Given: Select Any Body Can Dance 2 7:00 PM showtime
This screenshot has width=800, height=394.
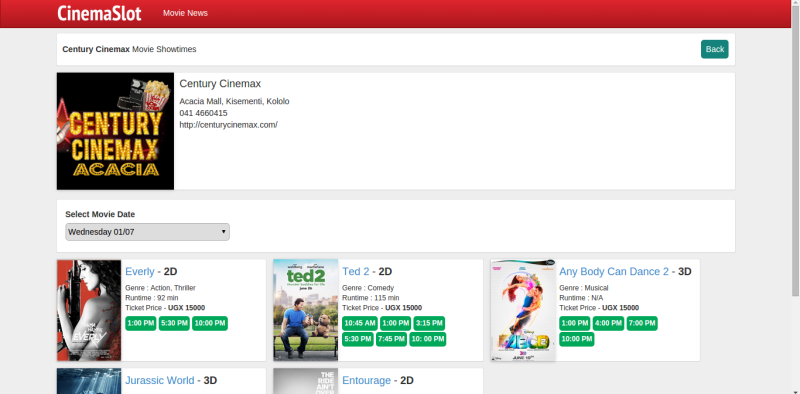Looking at the screenshot, I should pyautogui.click(x=642, y=324).
